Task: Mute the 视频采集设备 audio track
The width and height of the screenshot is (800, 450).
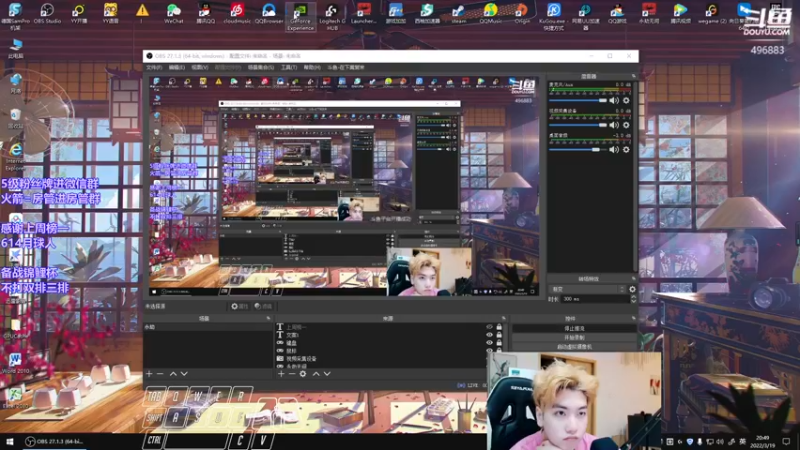Action: coord(614,125)
